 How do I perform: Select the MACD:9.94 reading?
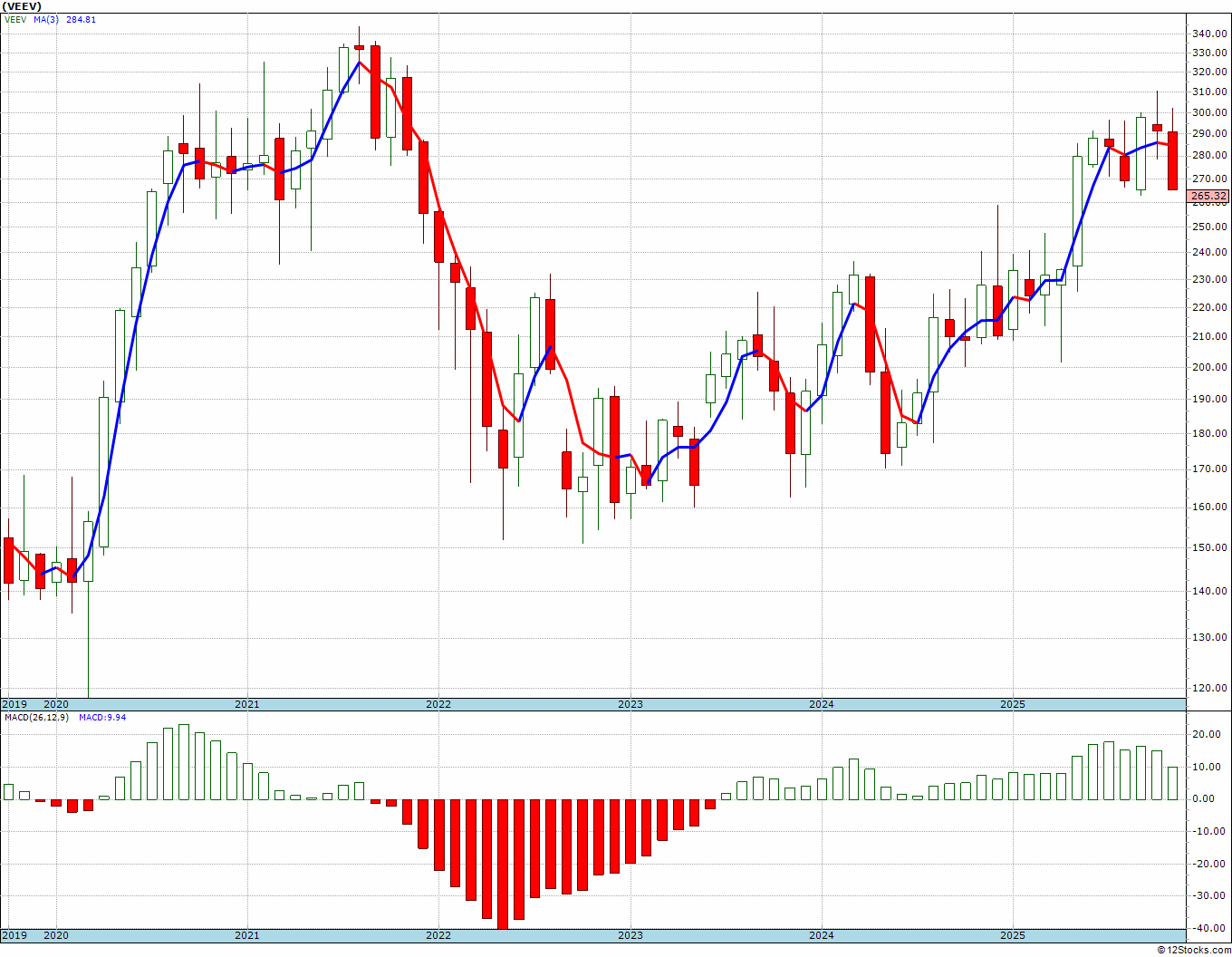[x=102, y=718]
